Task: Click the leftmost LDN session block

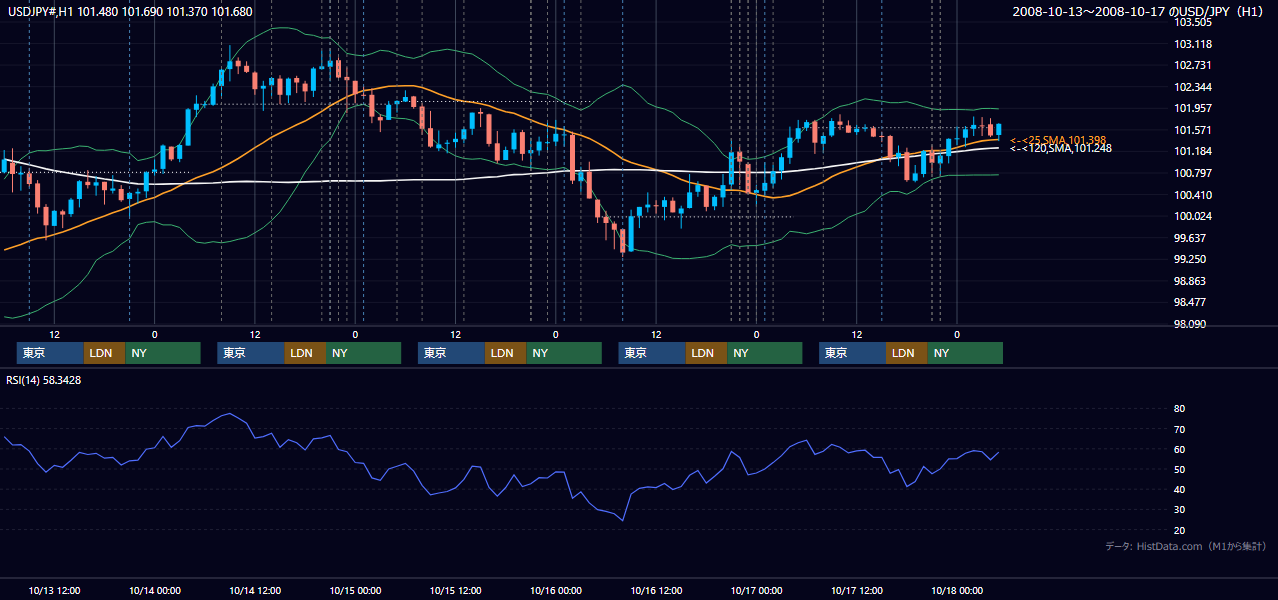Action: pos(104,353)
